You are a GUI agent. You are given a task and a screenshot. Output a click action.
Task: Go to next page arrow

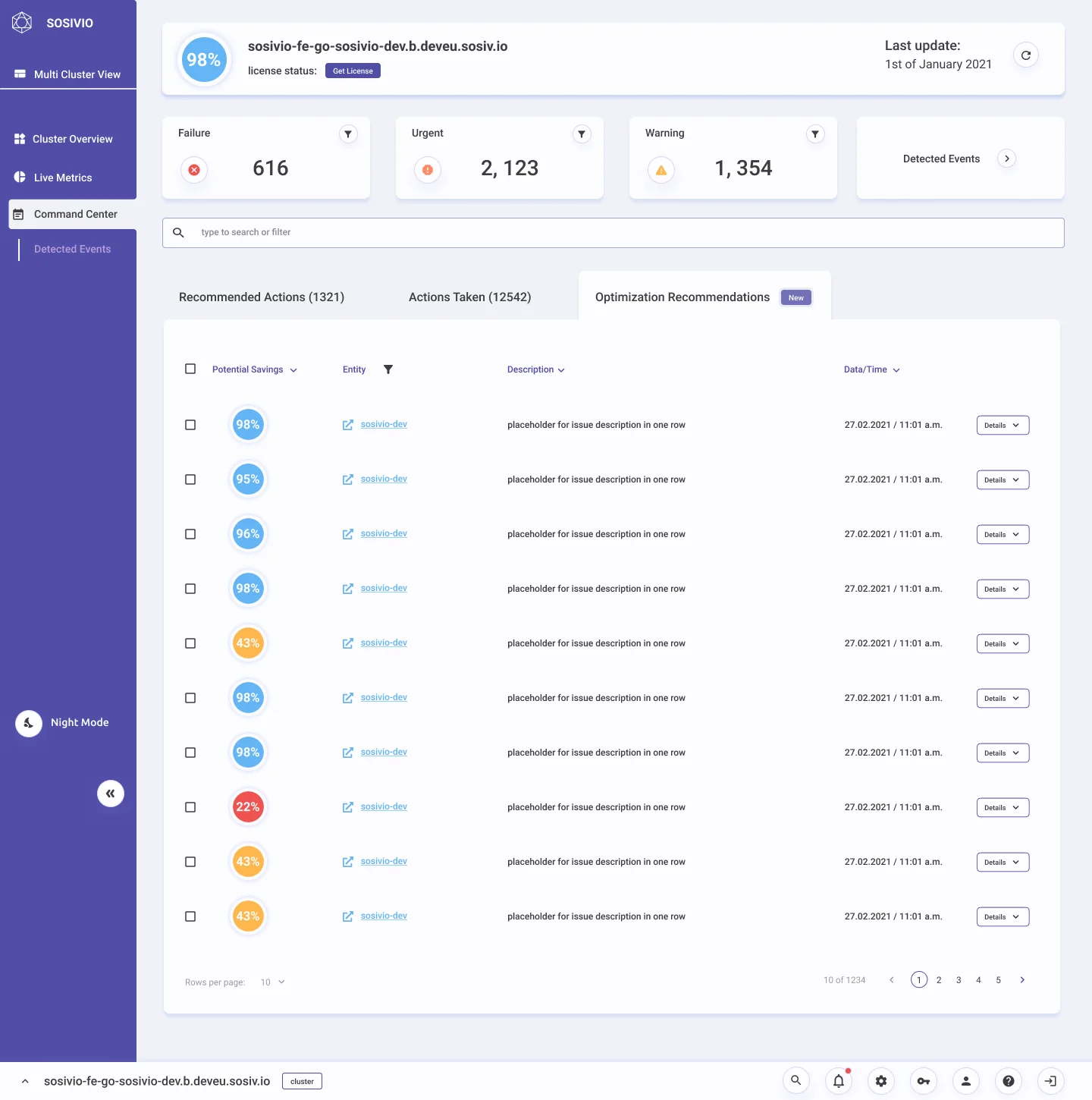click(x=1022, y=980)
